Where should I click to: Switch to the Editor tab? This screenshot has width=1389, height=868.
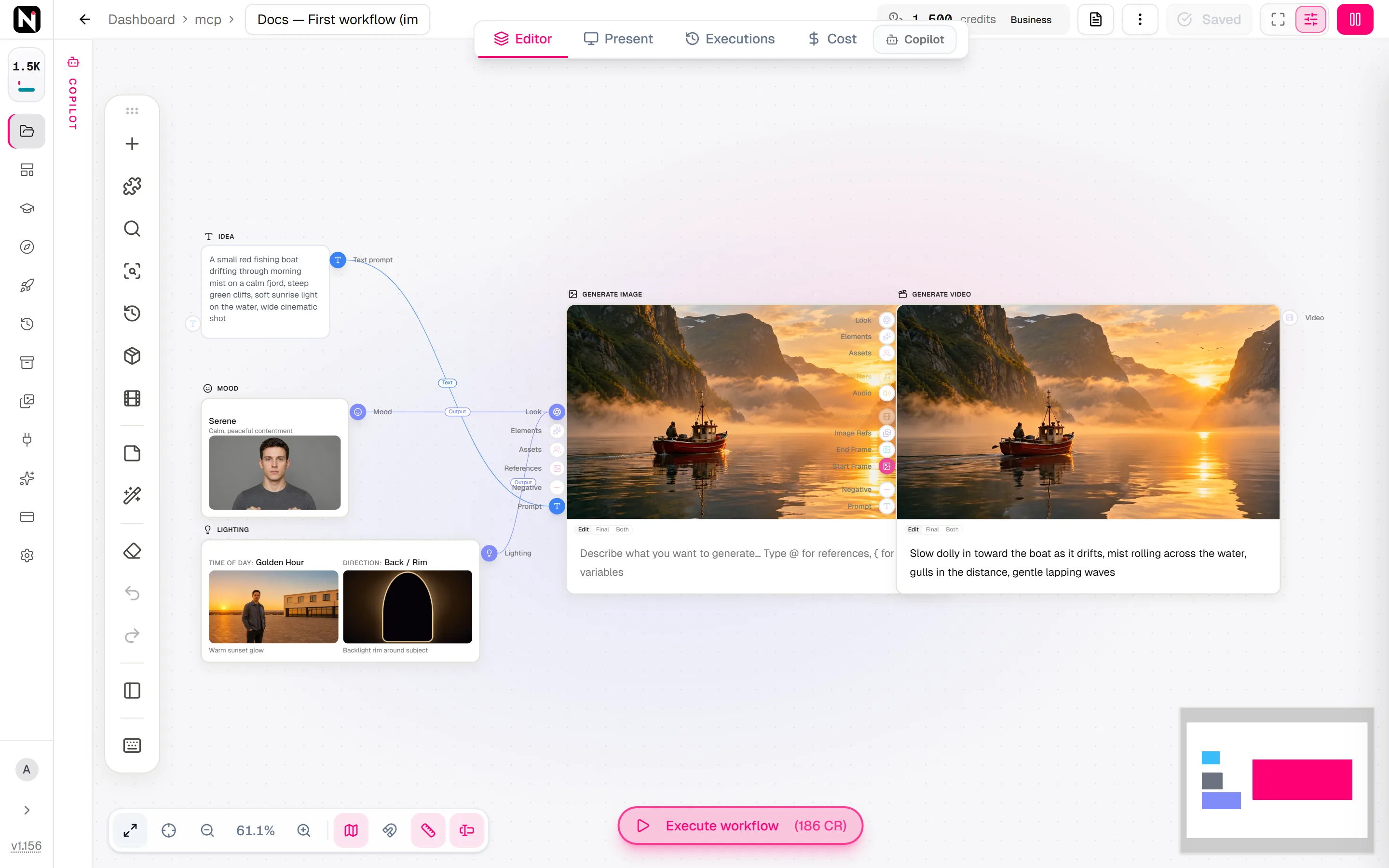[x=522, y=39]
